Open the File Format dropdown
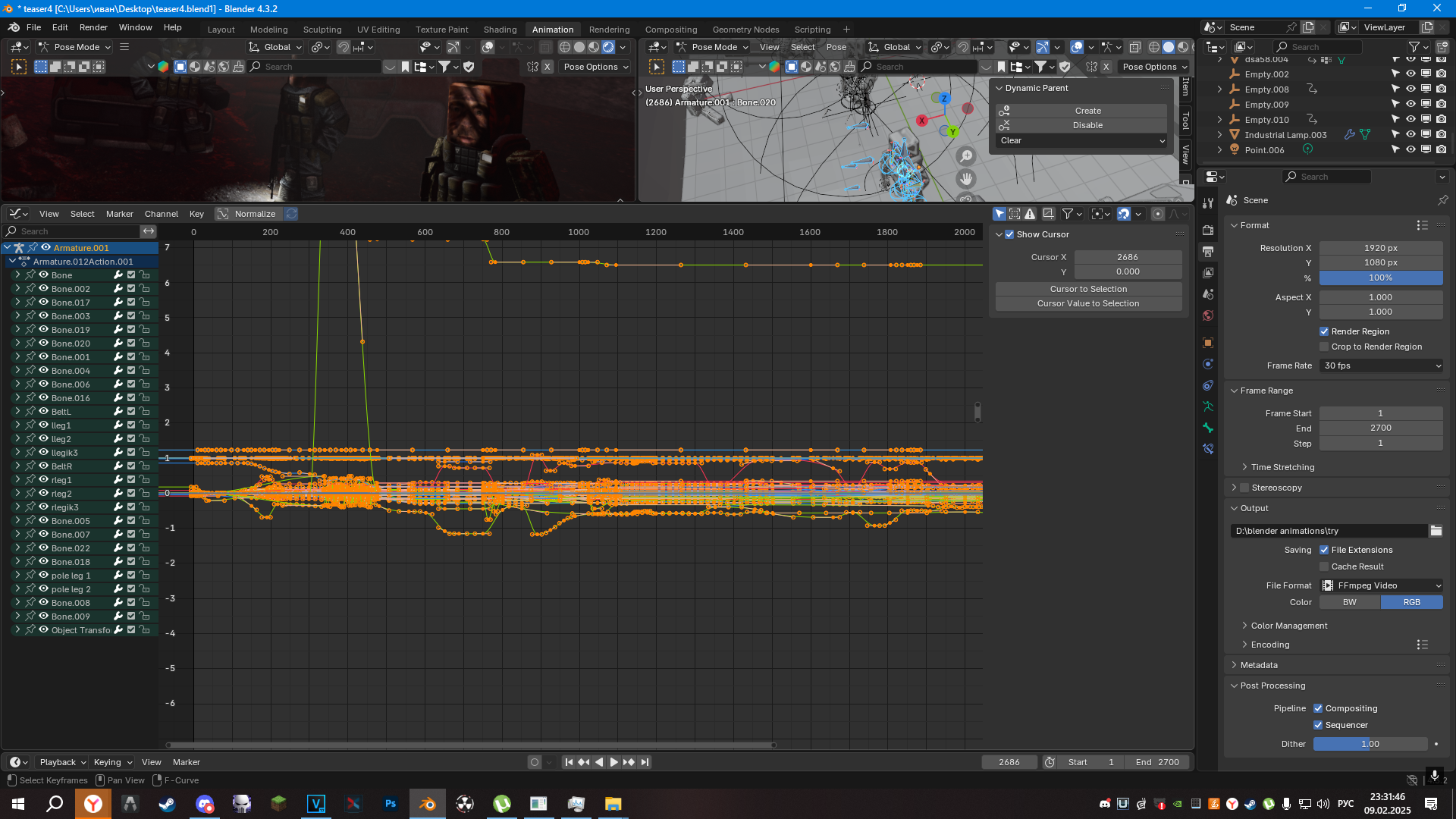This screenshot has width=1456, height=819. pyautogui.click(x=1380, y=585)
